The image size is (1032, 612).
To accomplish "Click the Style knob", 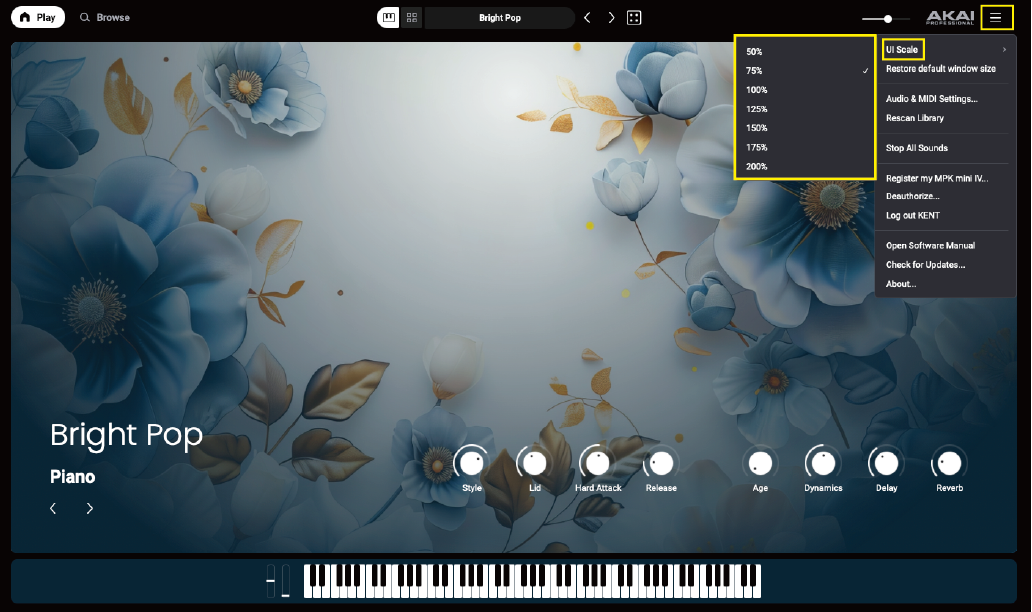I will tap(471, 463).
